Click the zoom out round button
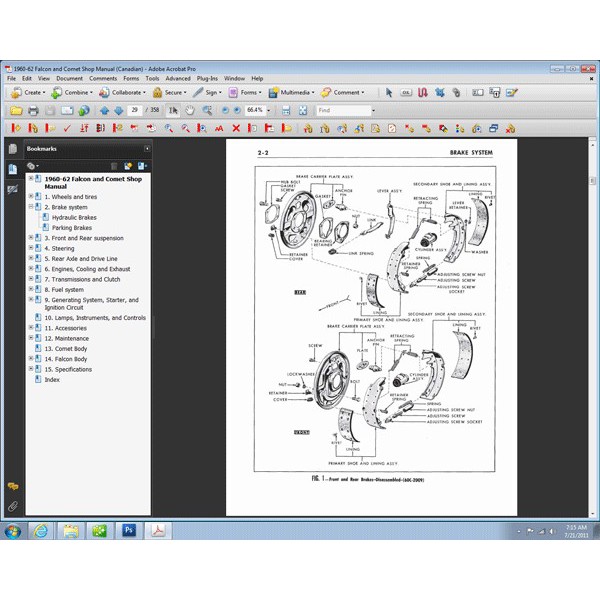The image size is (600, 600). (225, 110)
